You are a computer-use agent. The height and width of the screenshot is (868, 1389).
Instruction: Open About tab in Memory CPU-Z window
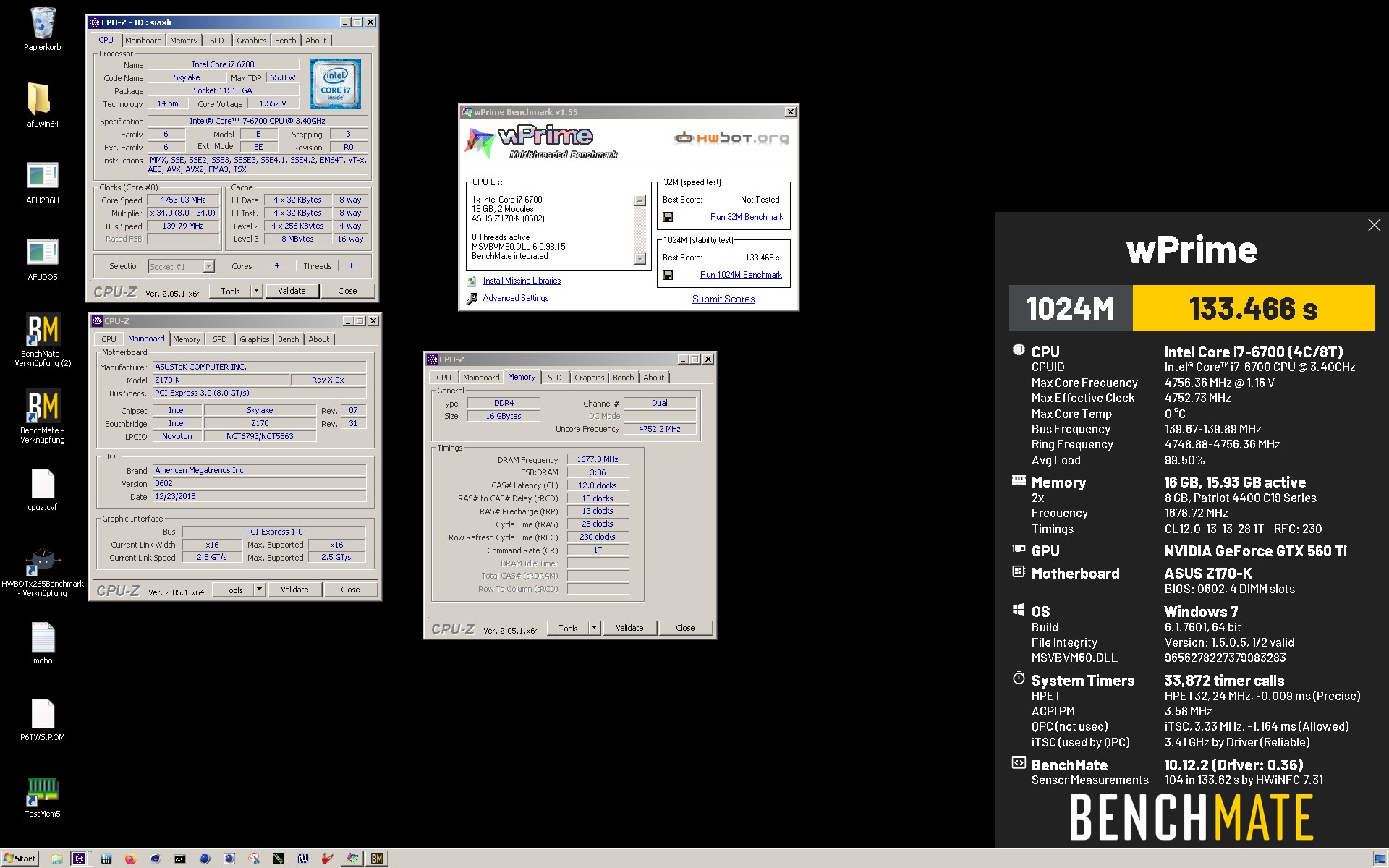653,378
